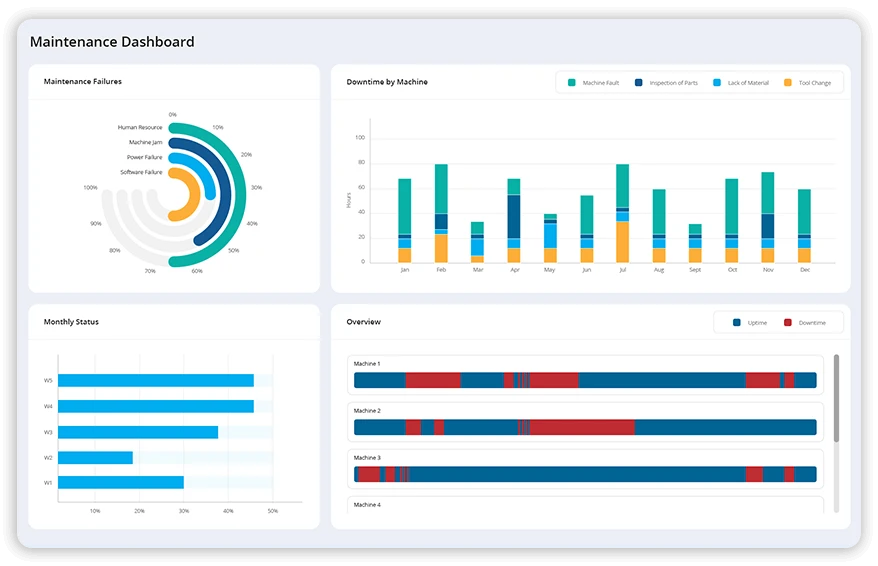
Task: Click the Power Failure label in radial chart
Action: 144,157
